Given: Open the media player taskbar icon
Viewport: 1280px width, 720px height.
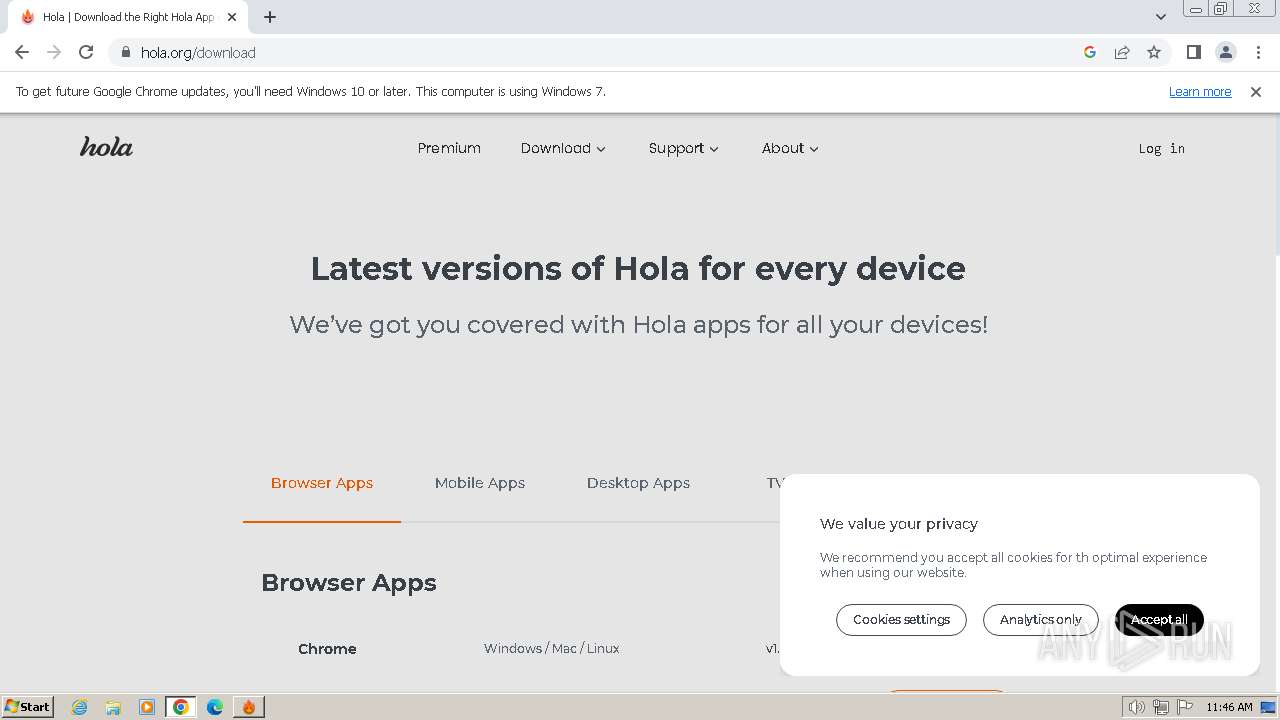Looking at the screenshot, I should [147, 707].
